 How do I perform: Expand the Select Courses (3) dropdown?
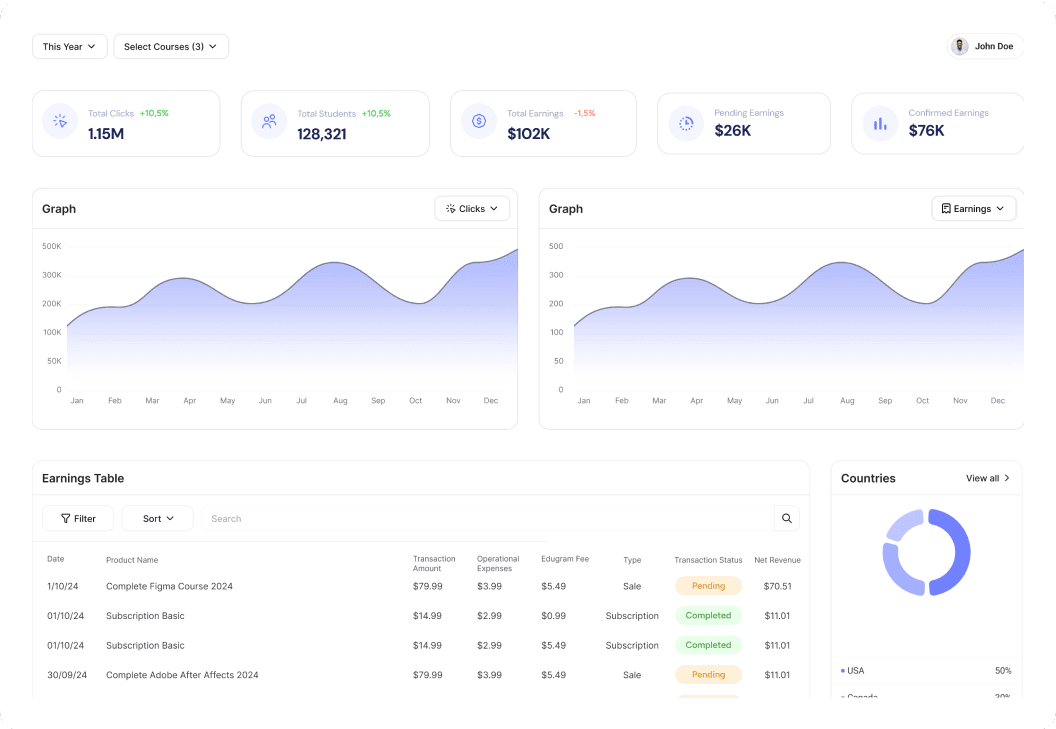pyautogui.click(x=171, y=47)
